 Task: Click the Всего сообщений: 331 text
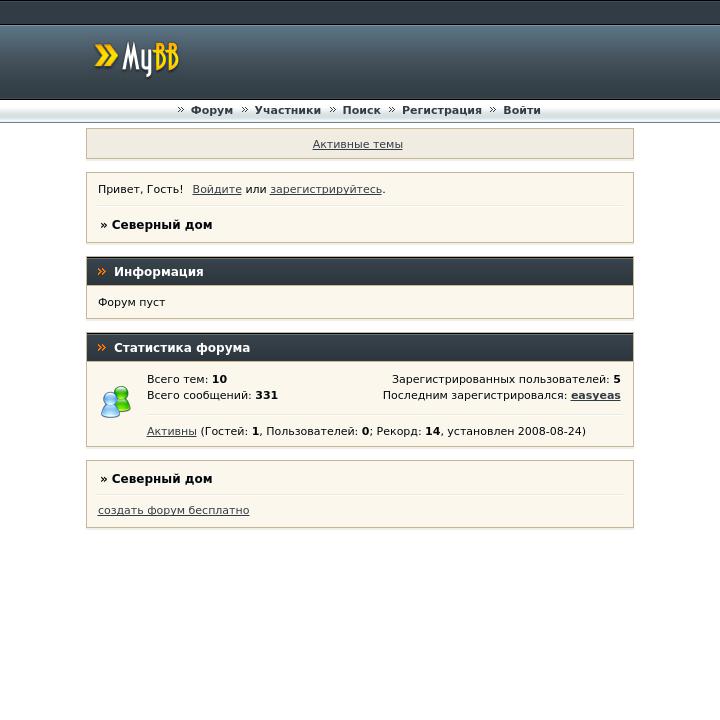(212, 395)
